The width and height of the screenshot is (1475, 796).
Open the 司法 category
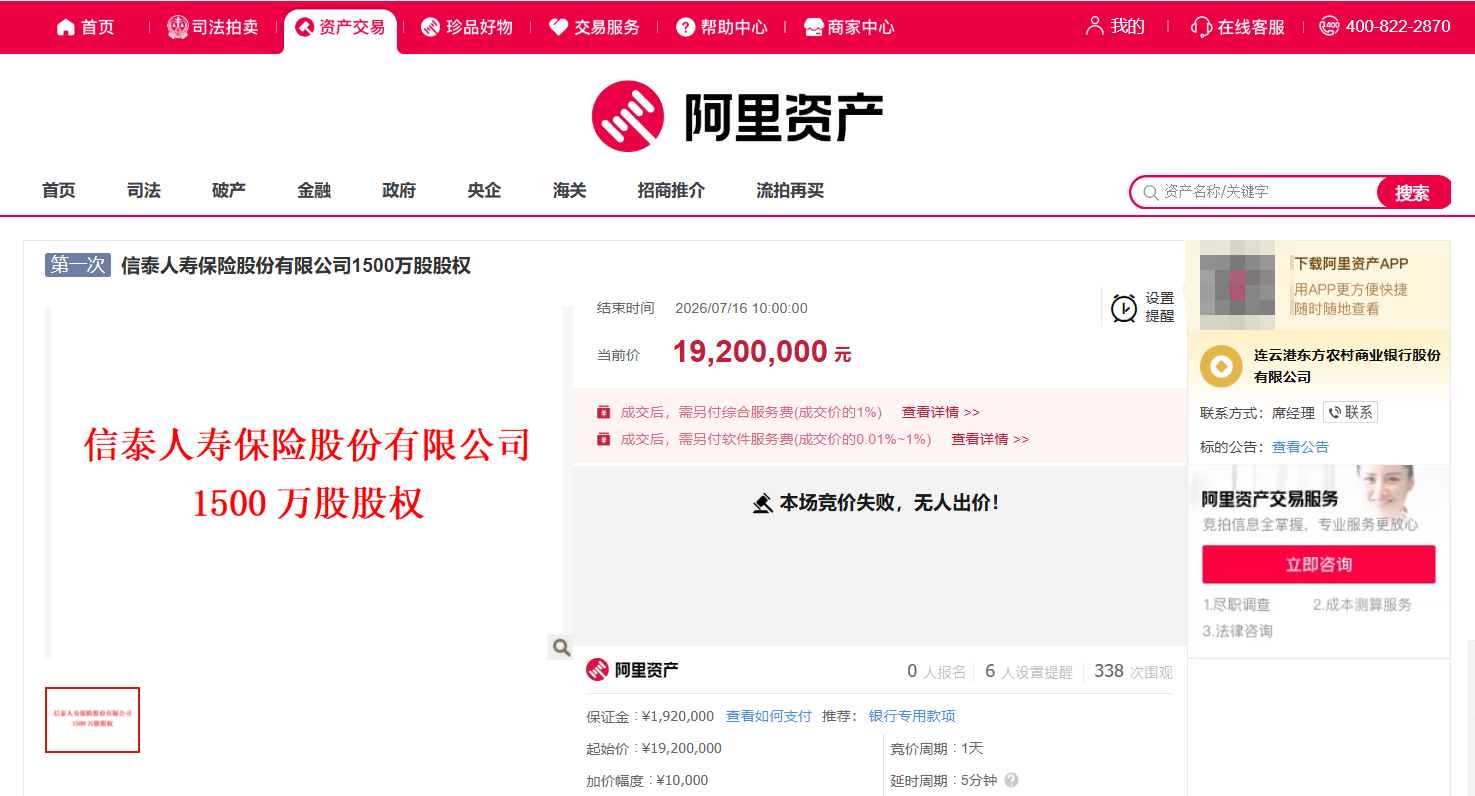pos(144,190)
